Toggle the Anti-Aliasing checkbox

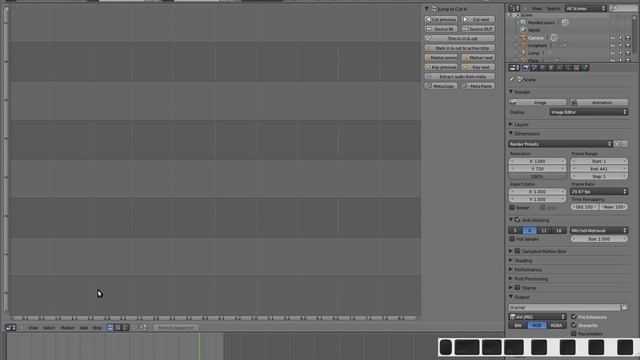click(x=517, y=220)
